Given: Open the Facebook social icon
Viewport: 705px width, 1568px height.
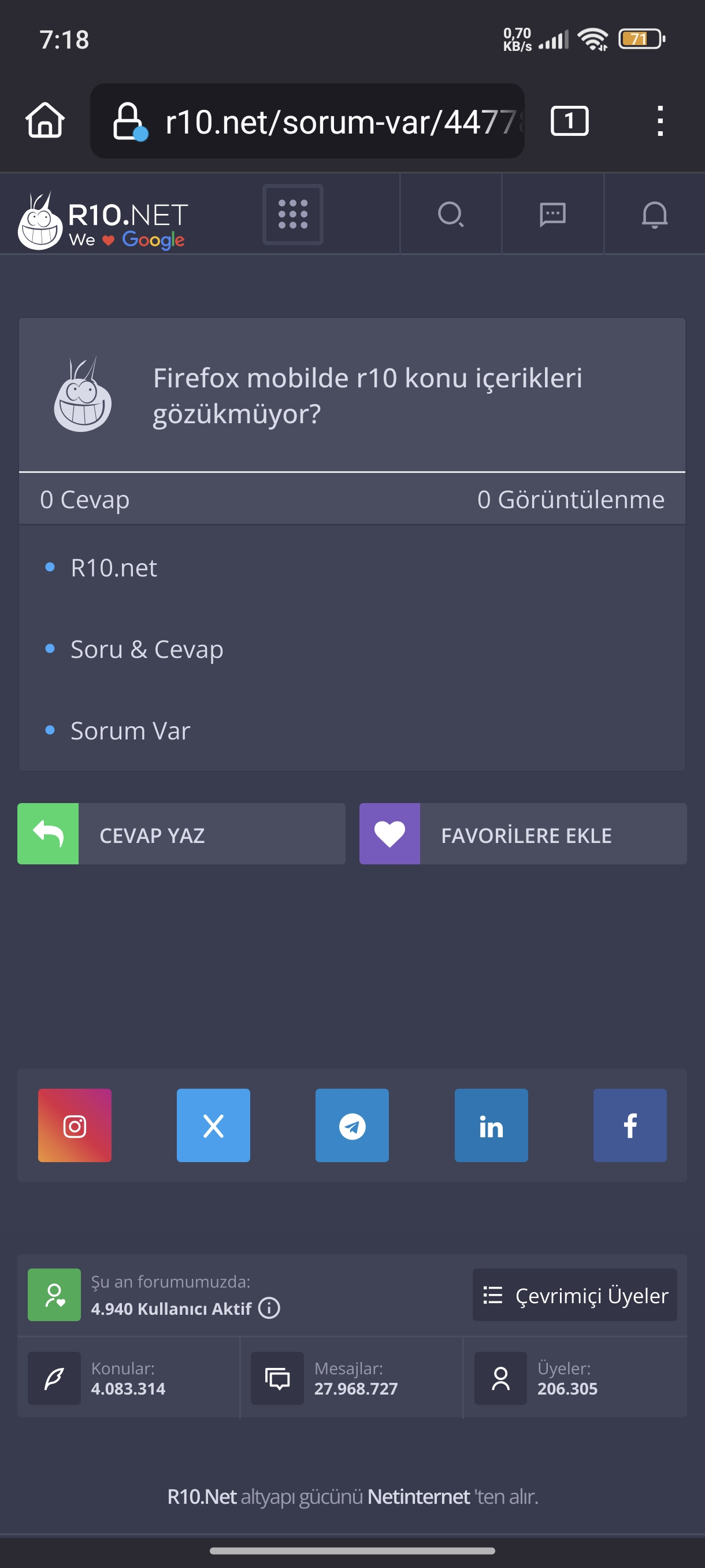Looking at the screenshot, I should pyautogui.click(x=630, y=1125).
